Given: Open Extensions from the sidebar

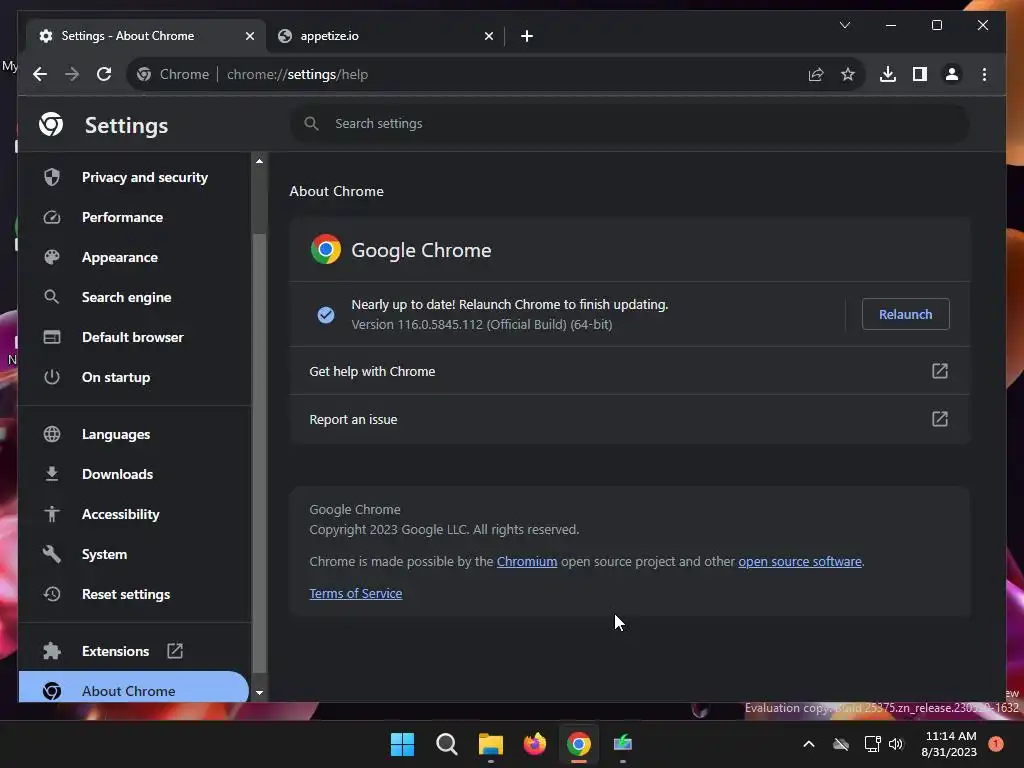Looking at the screenshot, I should [134, 650].
